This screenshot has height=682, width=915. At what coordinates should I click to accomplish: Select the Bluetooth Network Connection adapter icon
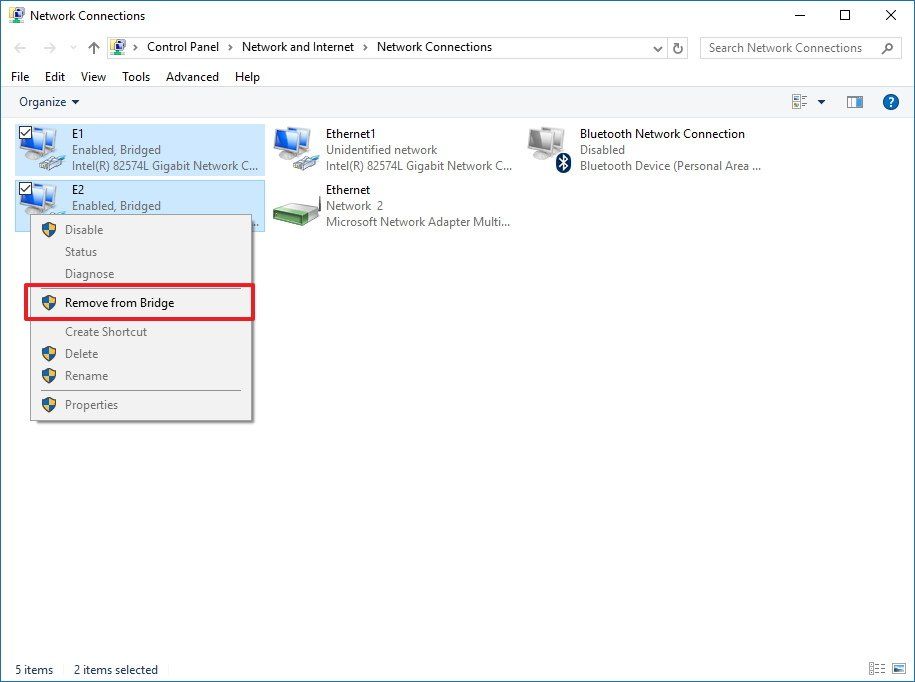(548, 147)
